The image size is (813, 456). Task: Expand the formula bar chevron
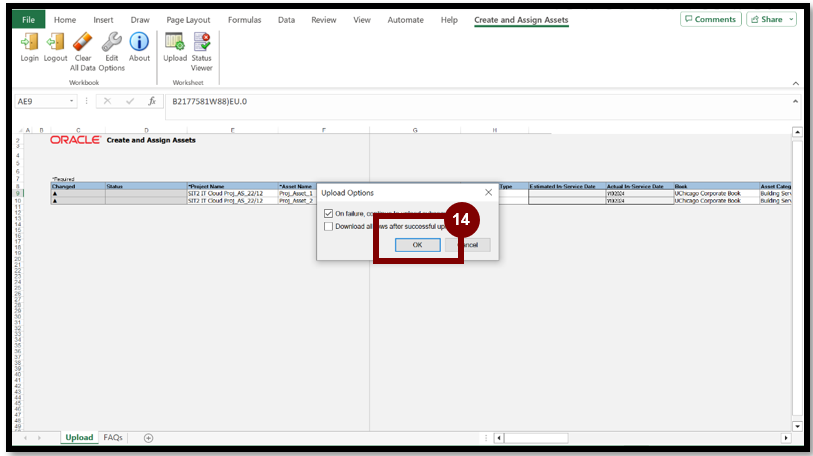click(x=795, y=101)
